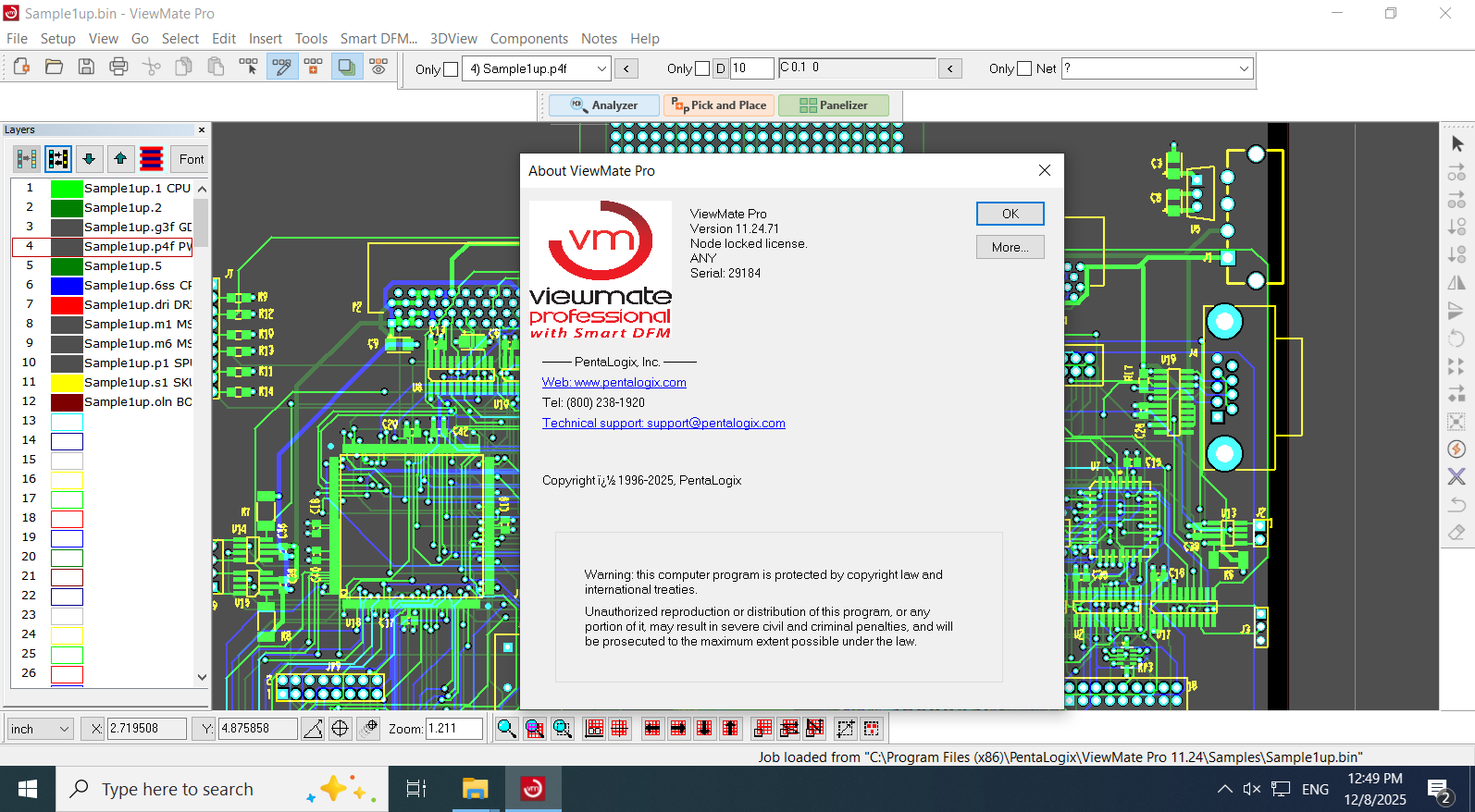1475x812 pixels.
Task: Open File Explorer from the taskbar
Action: 475,789
